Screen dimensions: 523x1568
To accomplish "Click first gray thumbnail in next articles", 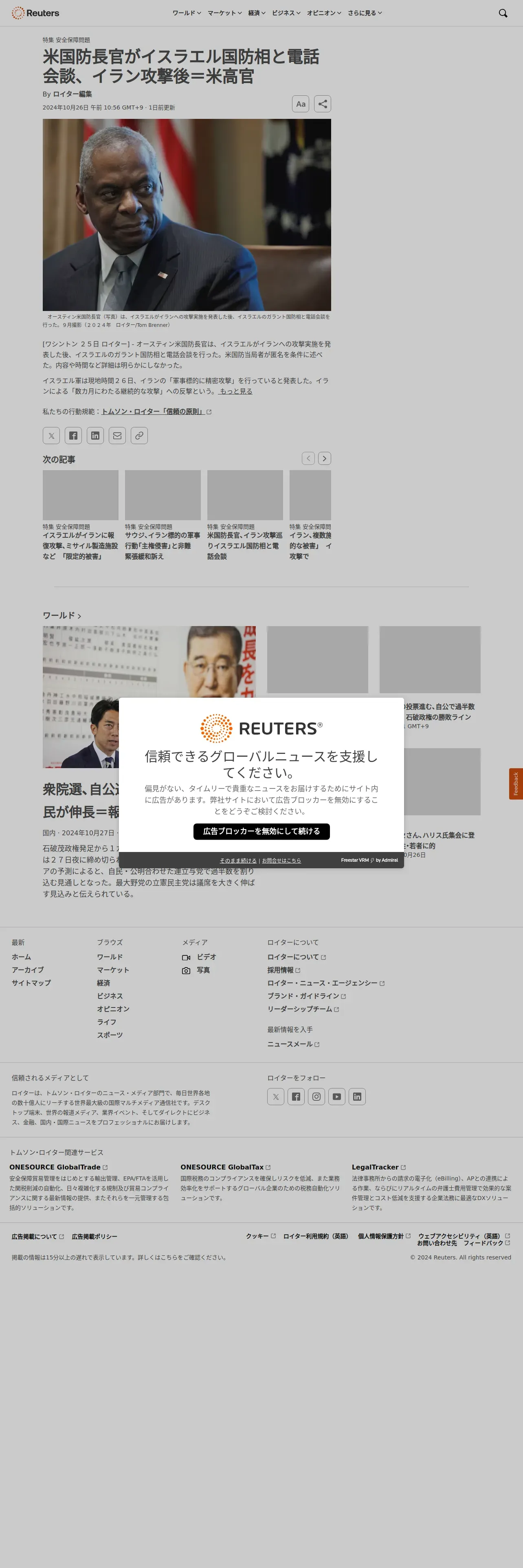I will coord(80,495).
